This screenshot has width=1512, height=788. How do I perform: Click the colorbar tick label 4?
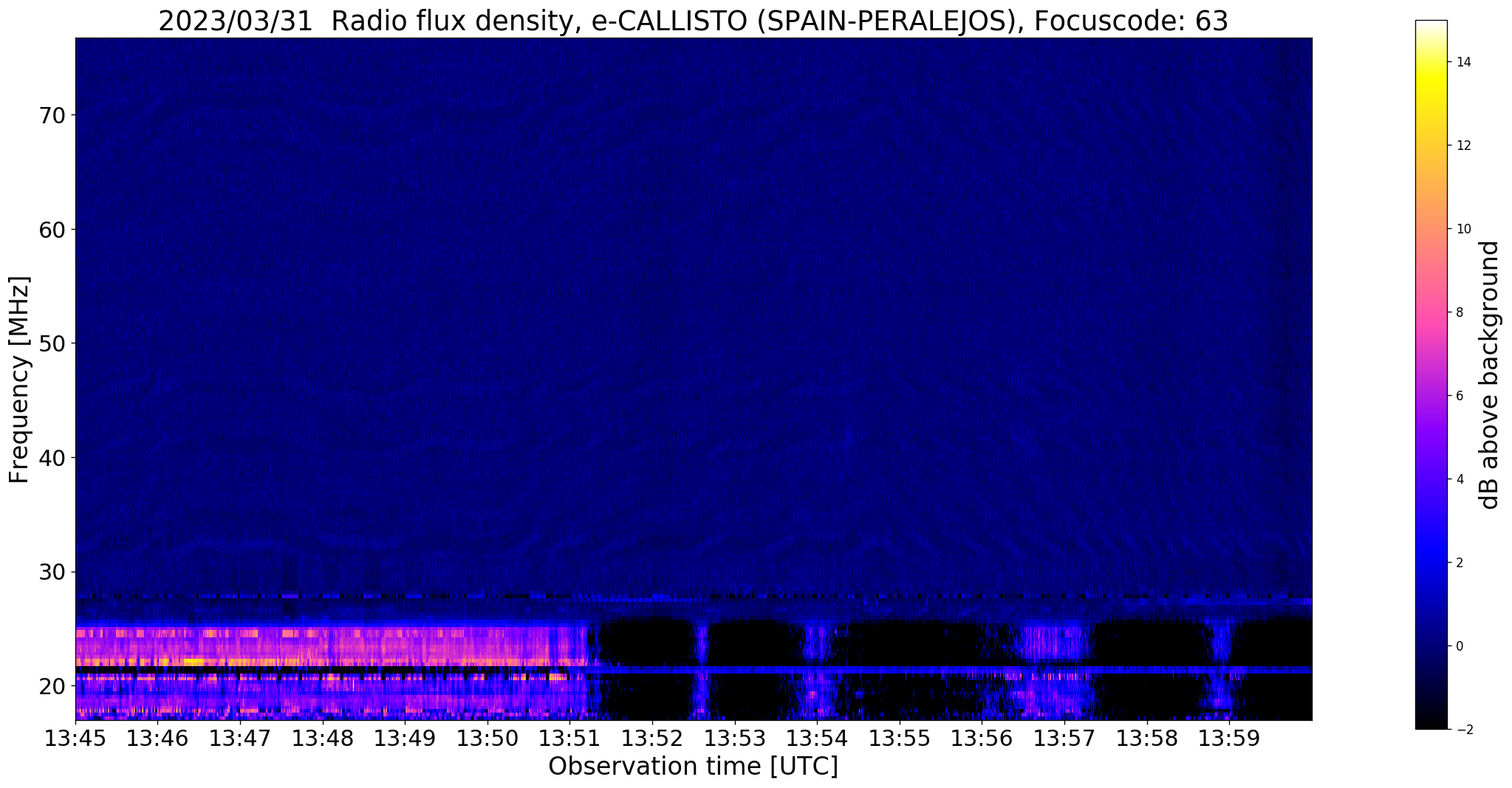[1458, 479]
